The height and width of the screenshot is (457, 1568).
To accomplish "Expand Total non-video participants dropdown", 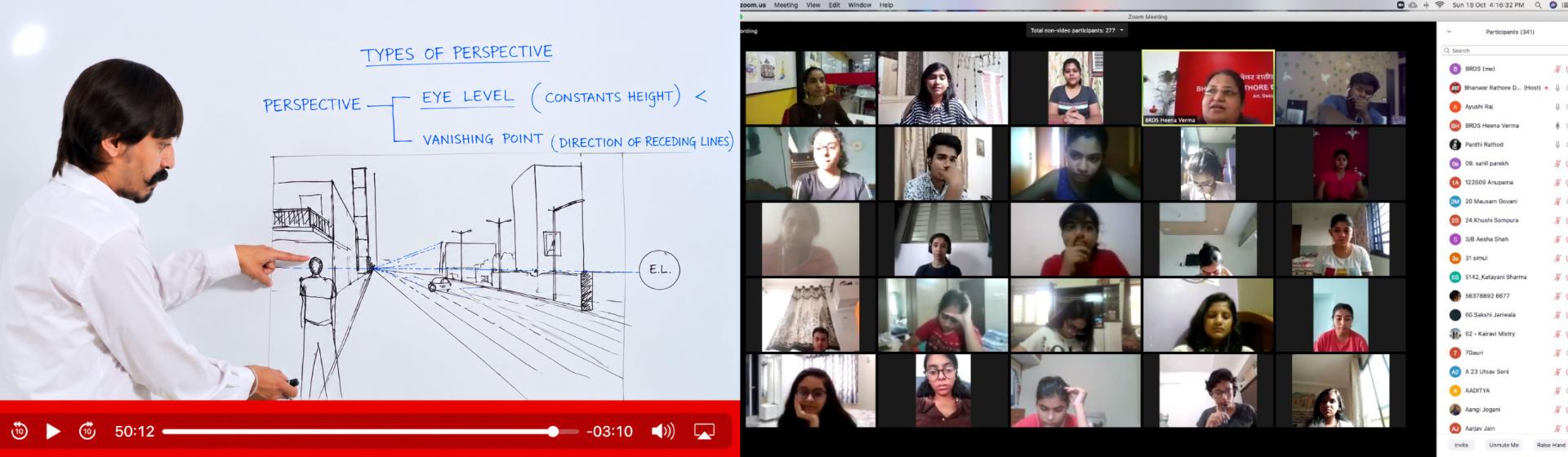I will (1076, 30).
